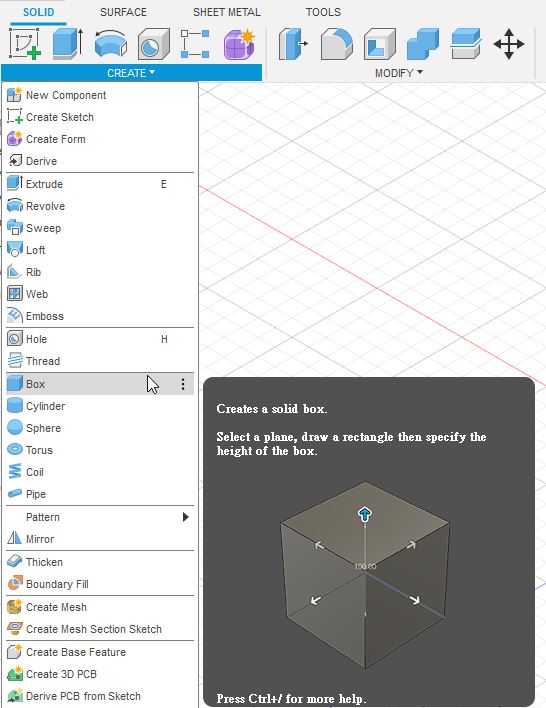Viewport: 546px width, 708px height.
Task: Pick Sweep from the Create menu
Action: [x=100, y=228]
